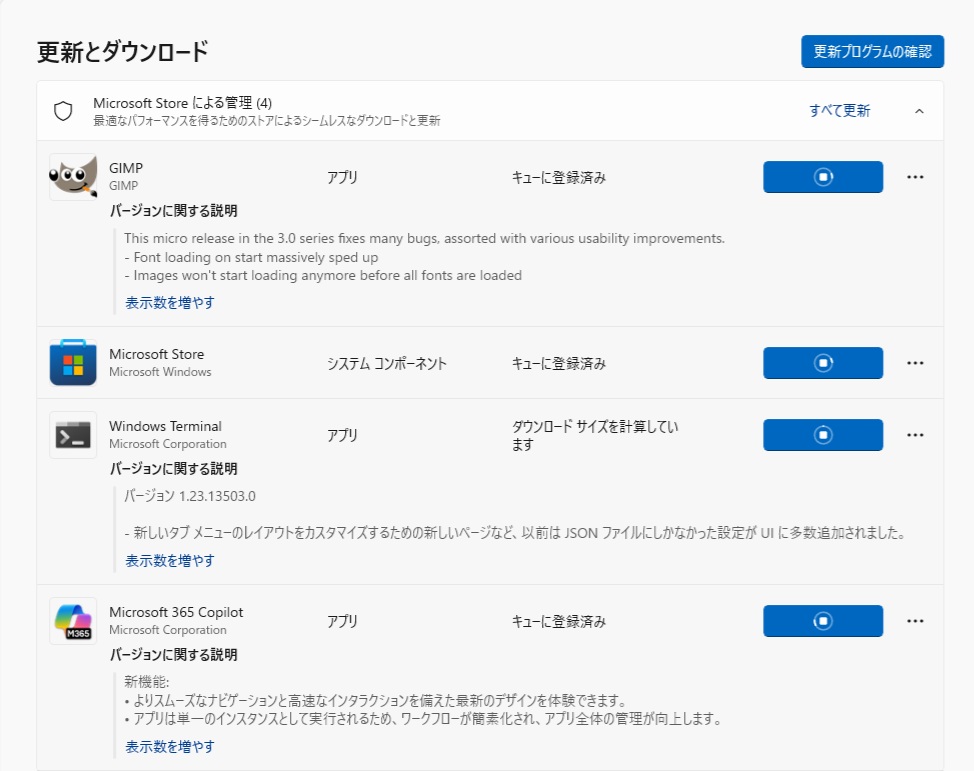Click the Microsoft 365 Copilot app title

point(176,612)
